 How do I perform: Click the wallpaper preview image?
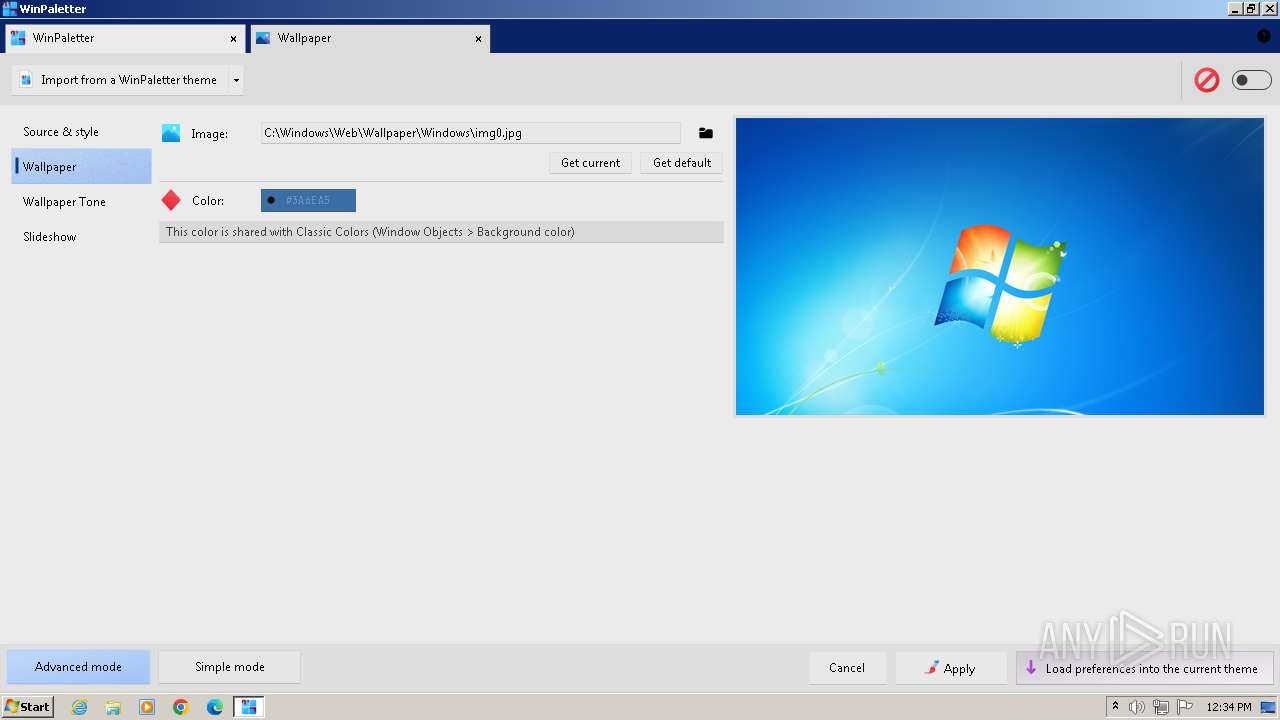pos(1000,266)
